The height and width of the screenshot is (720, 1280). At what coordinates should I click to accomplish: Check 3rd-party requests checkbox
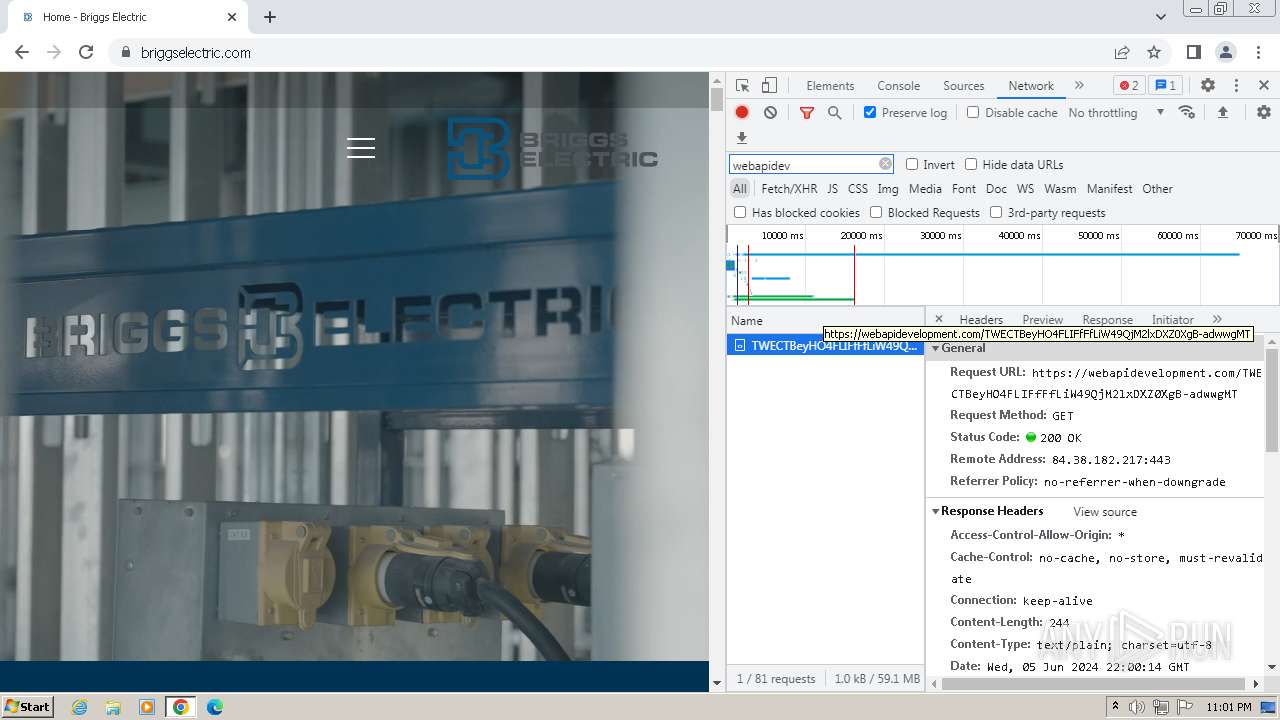tap(996, 212)
